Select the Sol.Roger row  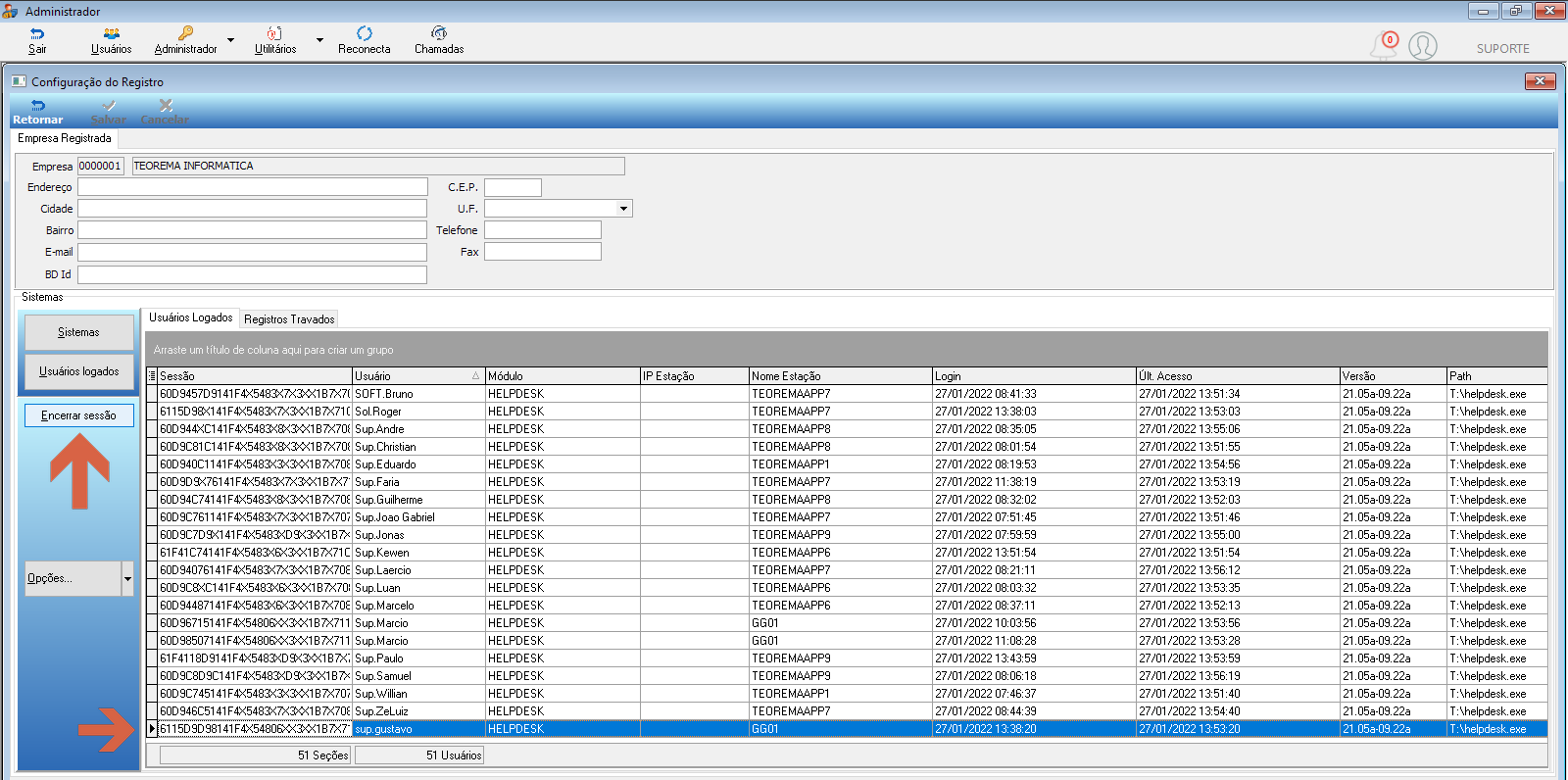(848, 412)
